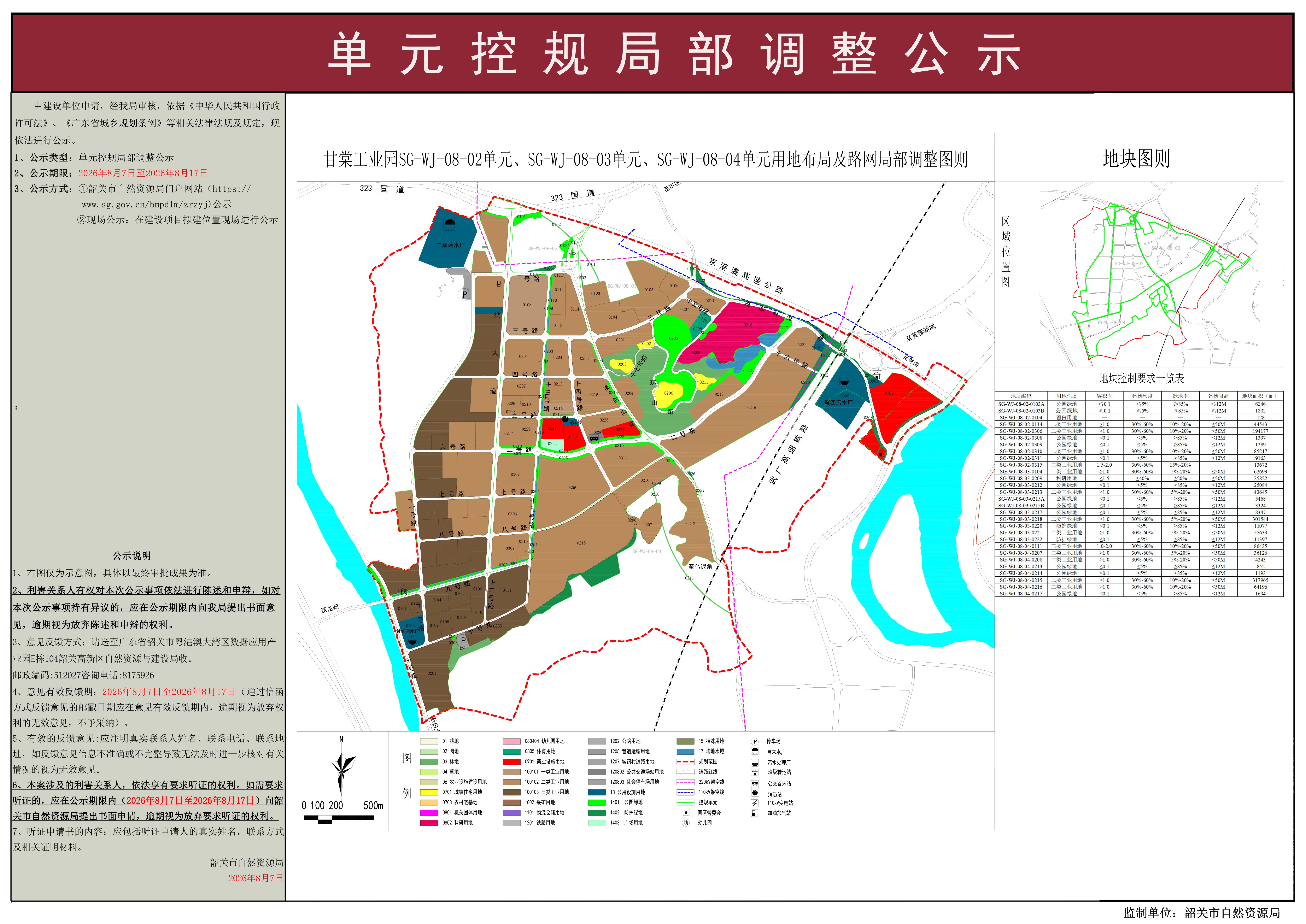Click the 17 陆地水域 blue swatch

pos(686,752)
